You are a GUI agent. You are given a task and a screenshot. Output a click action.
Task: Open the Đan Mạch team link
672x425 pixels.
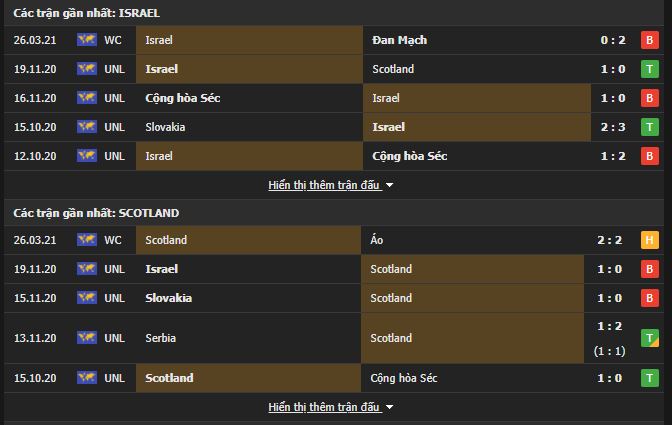[x=399, y=40]
